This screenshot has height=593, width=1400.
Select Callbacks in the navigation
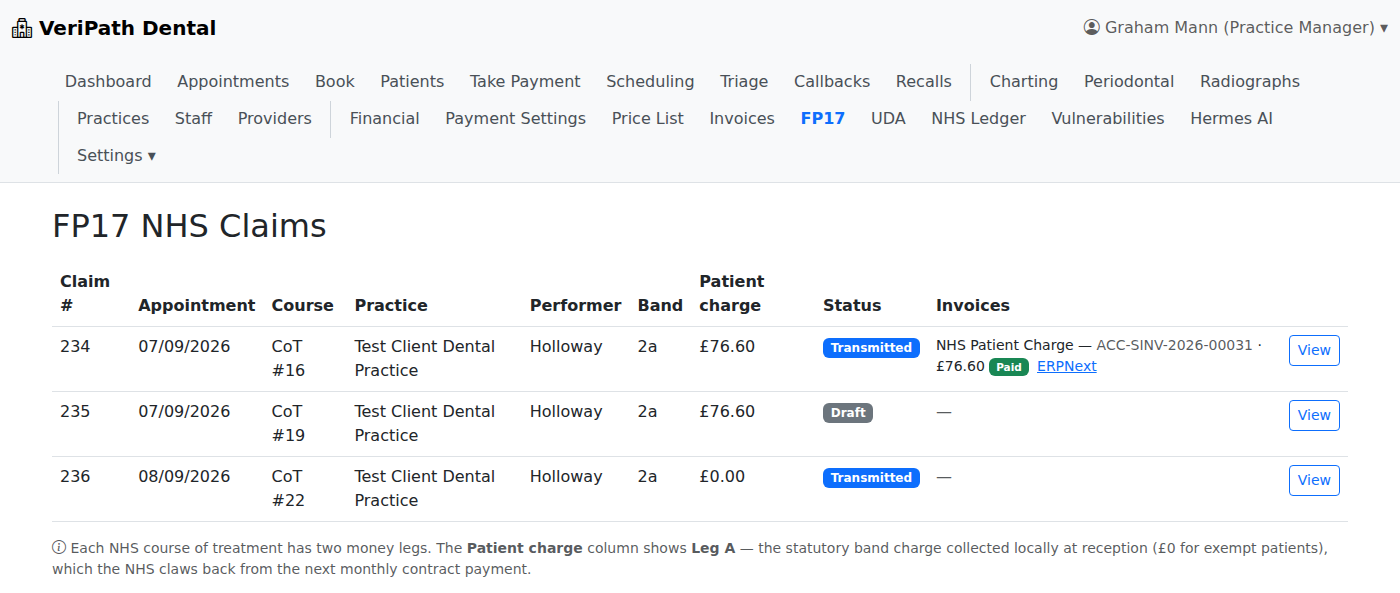click(x=832, y=81)
